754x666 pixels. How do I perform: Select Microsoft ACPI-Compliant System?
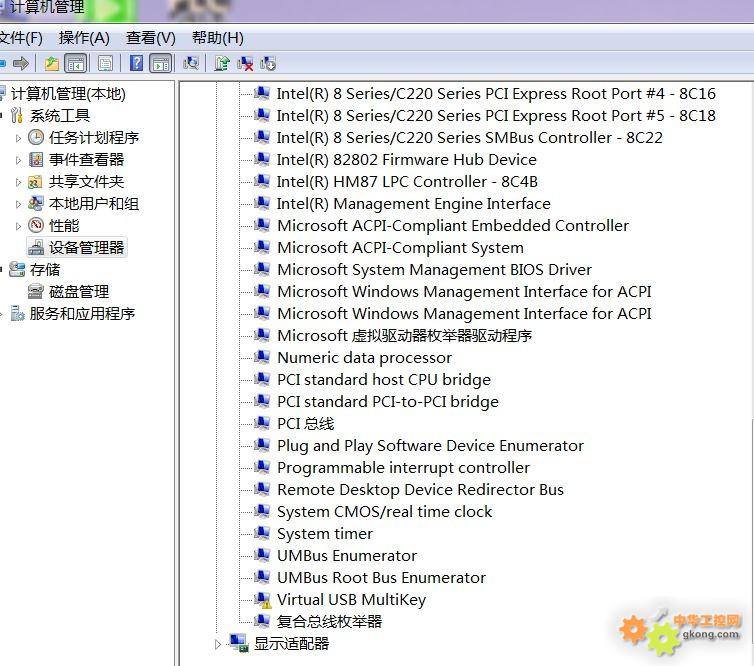[401, 248]
